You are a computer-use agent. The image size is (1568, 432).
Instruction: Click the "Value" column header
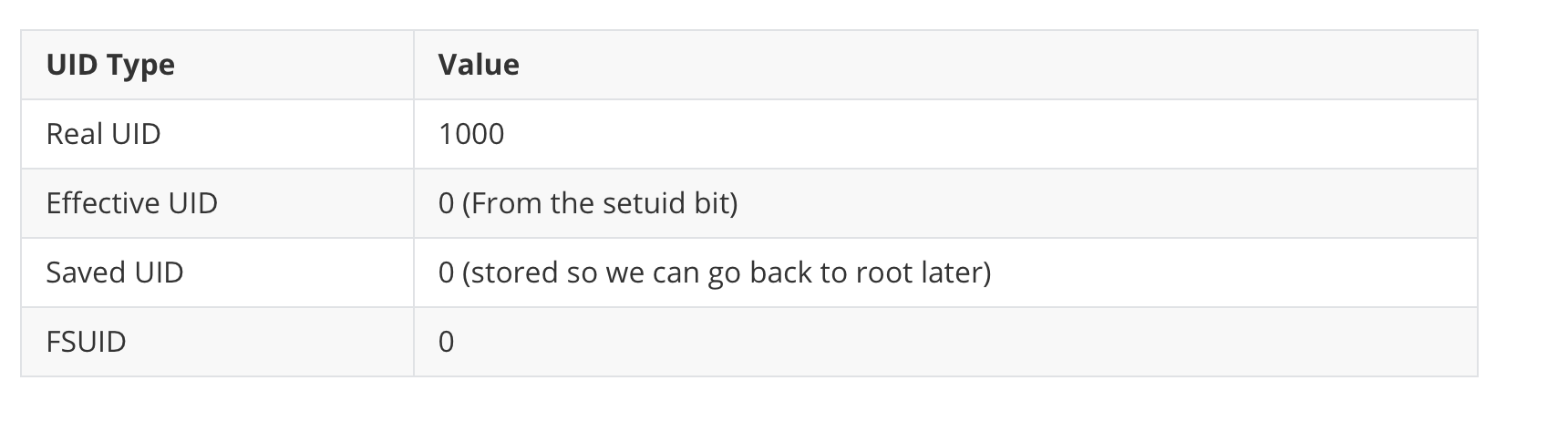pyautogui.click(x=479, y=65)
